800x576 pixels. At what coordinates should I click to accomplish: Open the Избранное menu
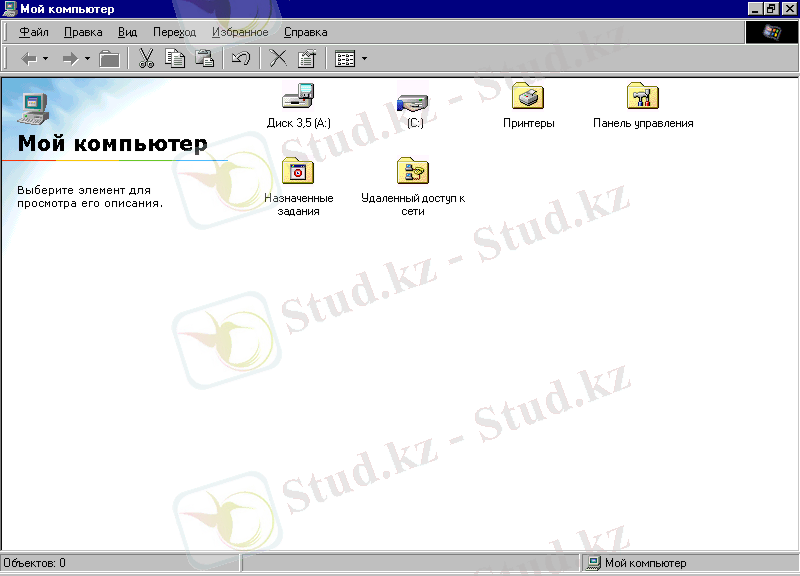(x=240, y=32)
